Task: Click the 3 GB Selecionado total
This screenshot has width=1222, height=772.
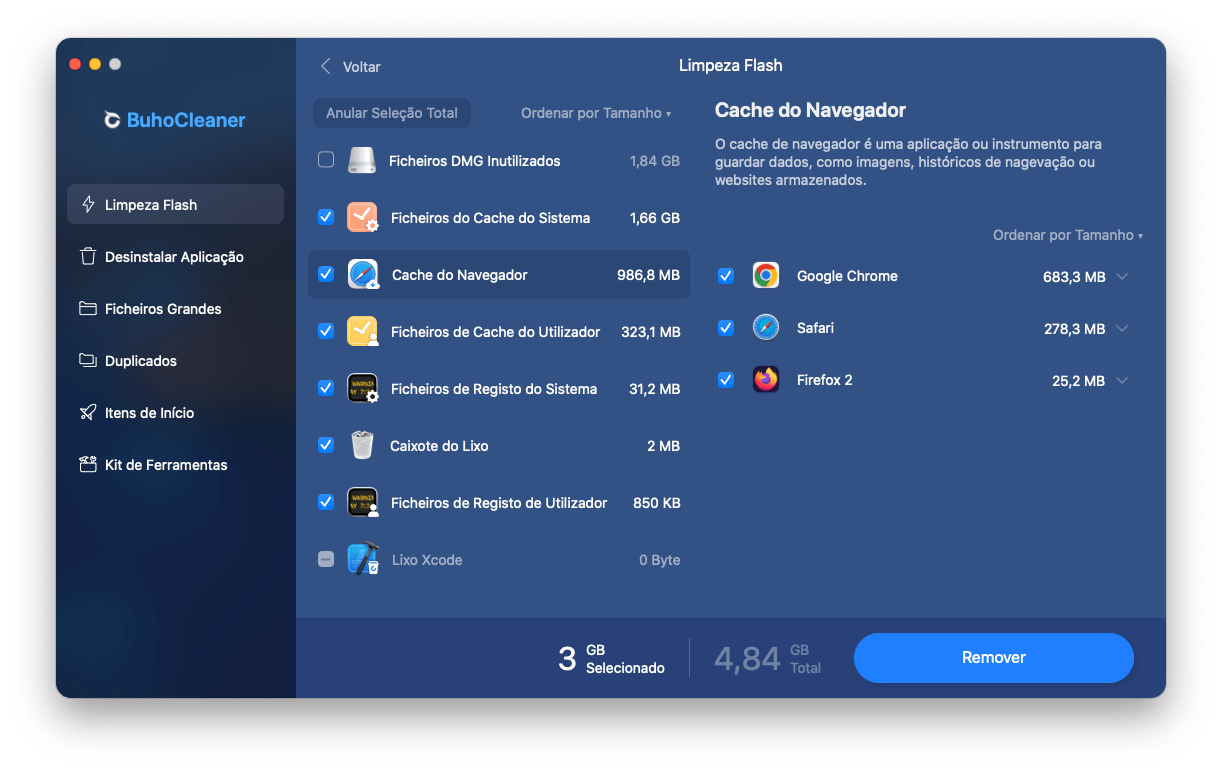Action: [611, 658]
